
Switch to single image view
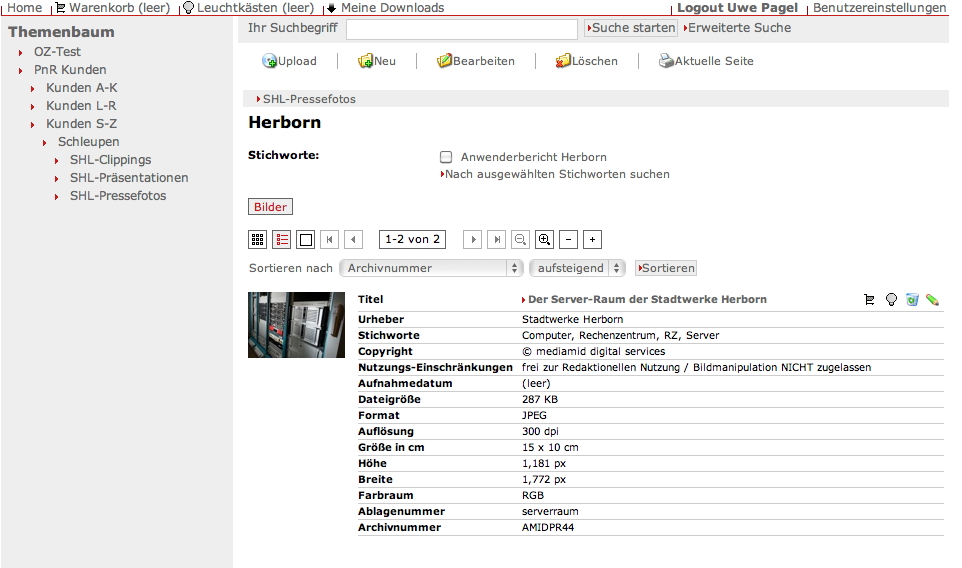[306, 240]
